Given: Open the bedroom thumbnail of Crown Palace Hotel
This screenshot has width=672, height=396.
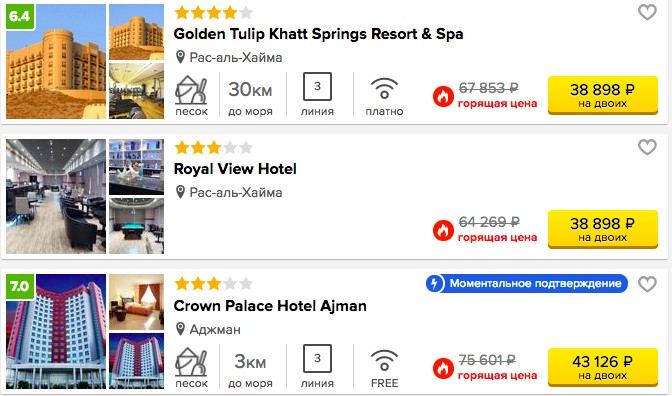Looking at the screenshot, I should pyautogui.click(x=136, y=302).
